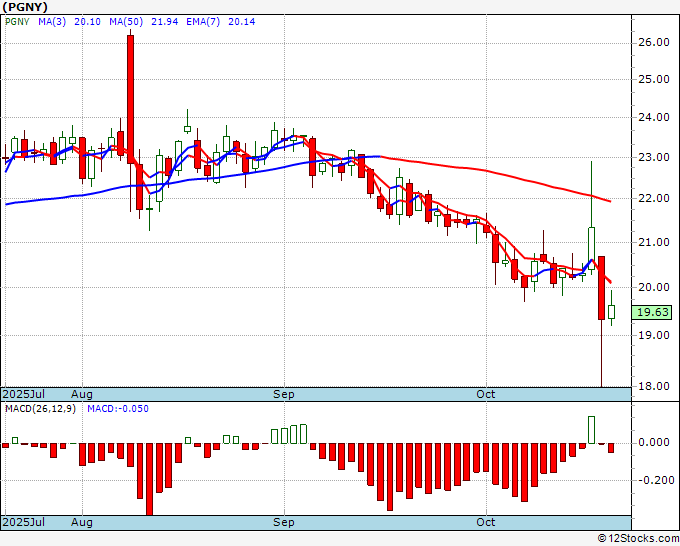Click the 19.63 current price tag
Screen dimensions: 680x546
click(x=652, y=312)
